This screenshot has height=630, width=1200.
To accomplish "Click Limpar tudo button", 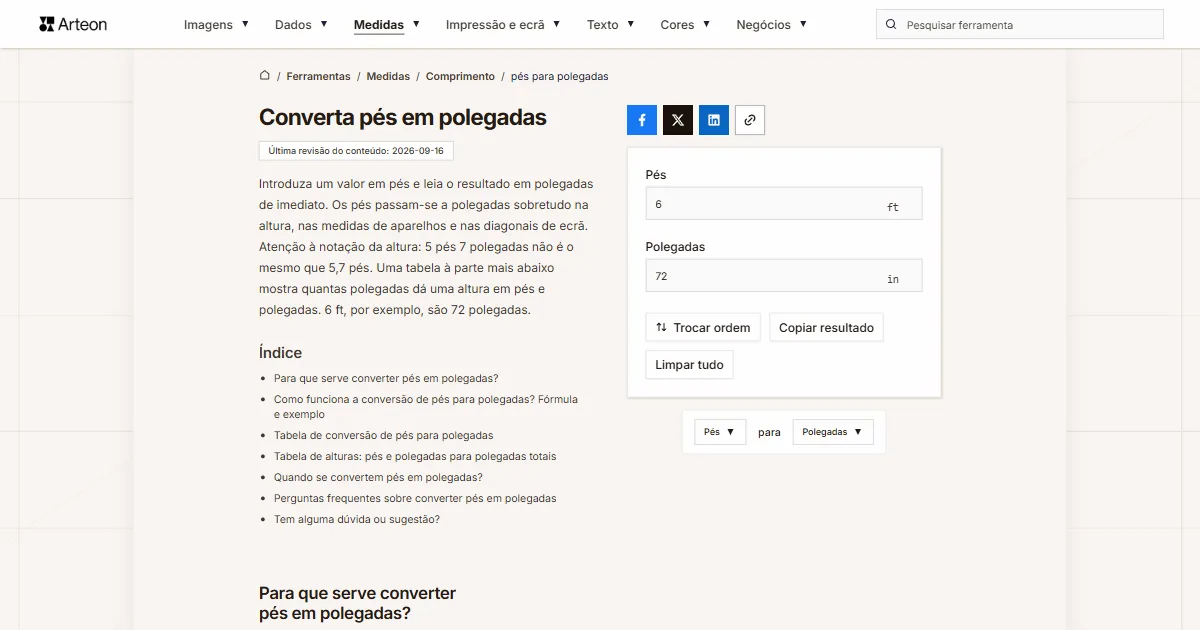I will click(x=689, y=365).
